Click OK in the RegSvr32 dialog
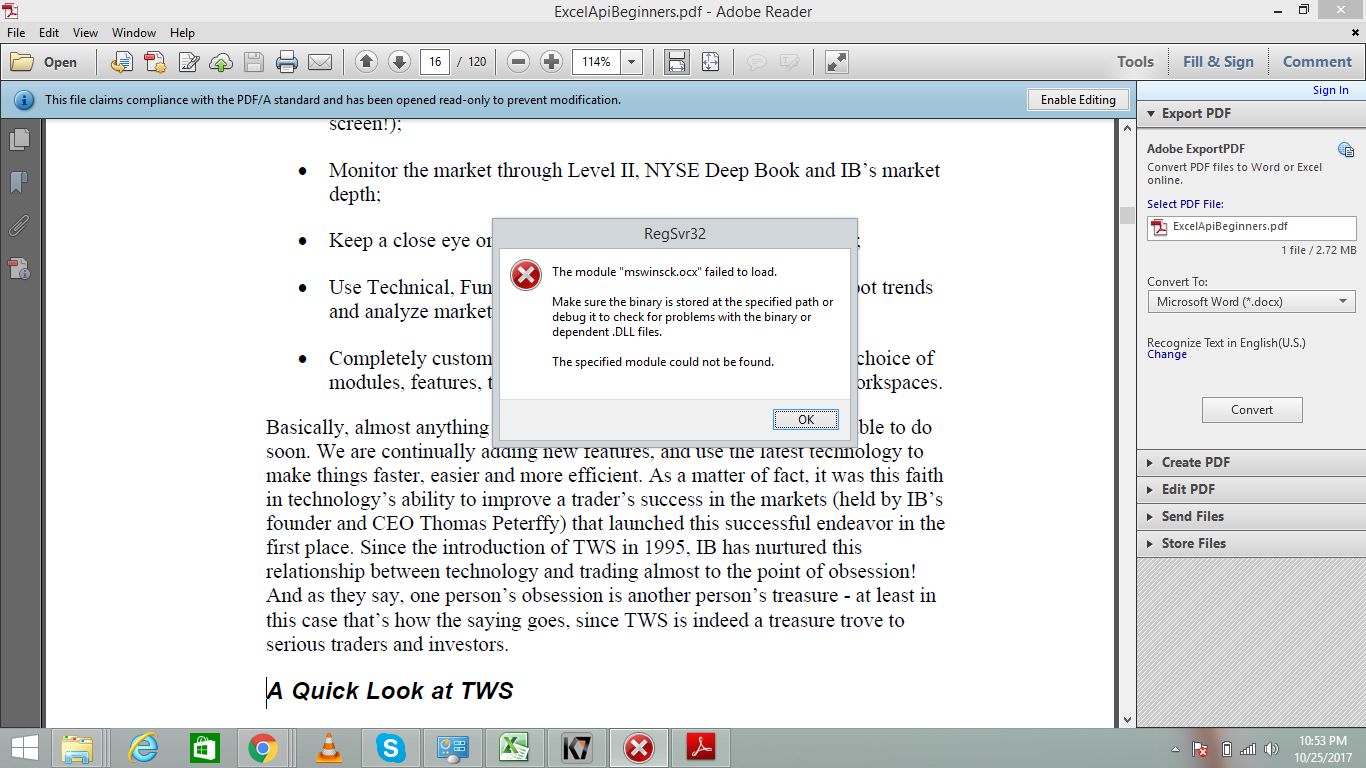This screenshot has height=768, width=1366. pyautogui.click(x=806, y=420)
